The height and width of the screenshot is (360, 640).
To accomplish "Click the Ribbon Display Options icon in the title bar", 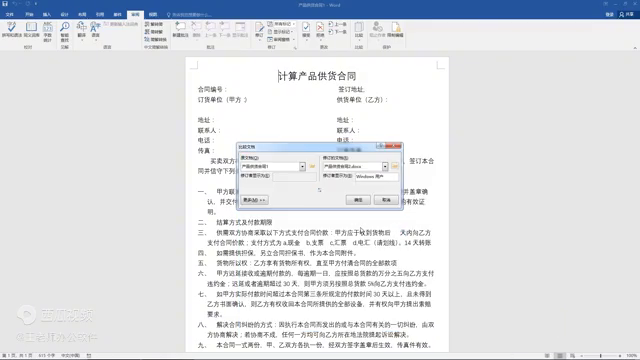I will coord(605,4).
